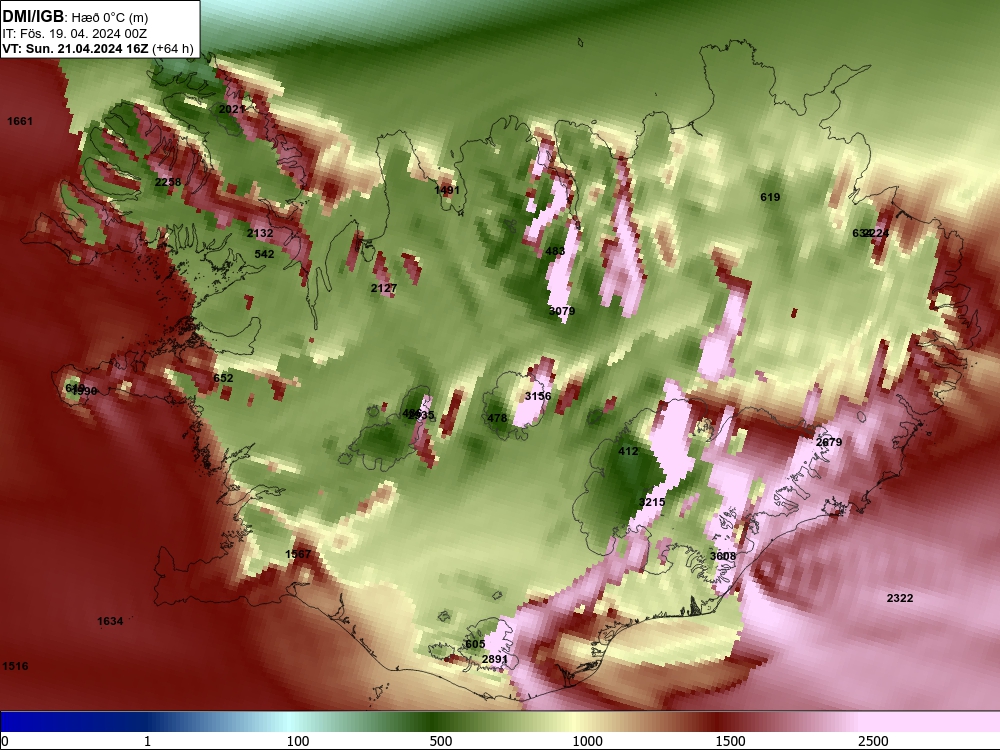The height and width of the screenshot is (750, 1000).
Task: Select the '100' tick on color scale
Action: click(x=298, y=741)
